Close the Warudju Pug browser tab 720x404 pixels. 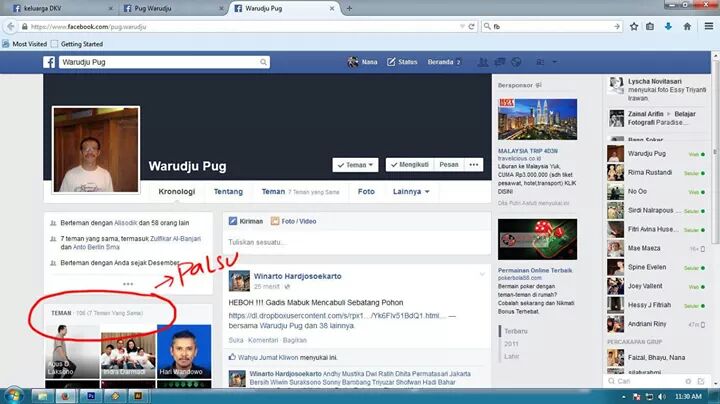[332, 8]
